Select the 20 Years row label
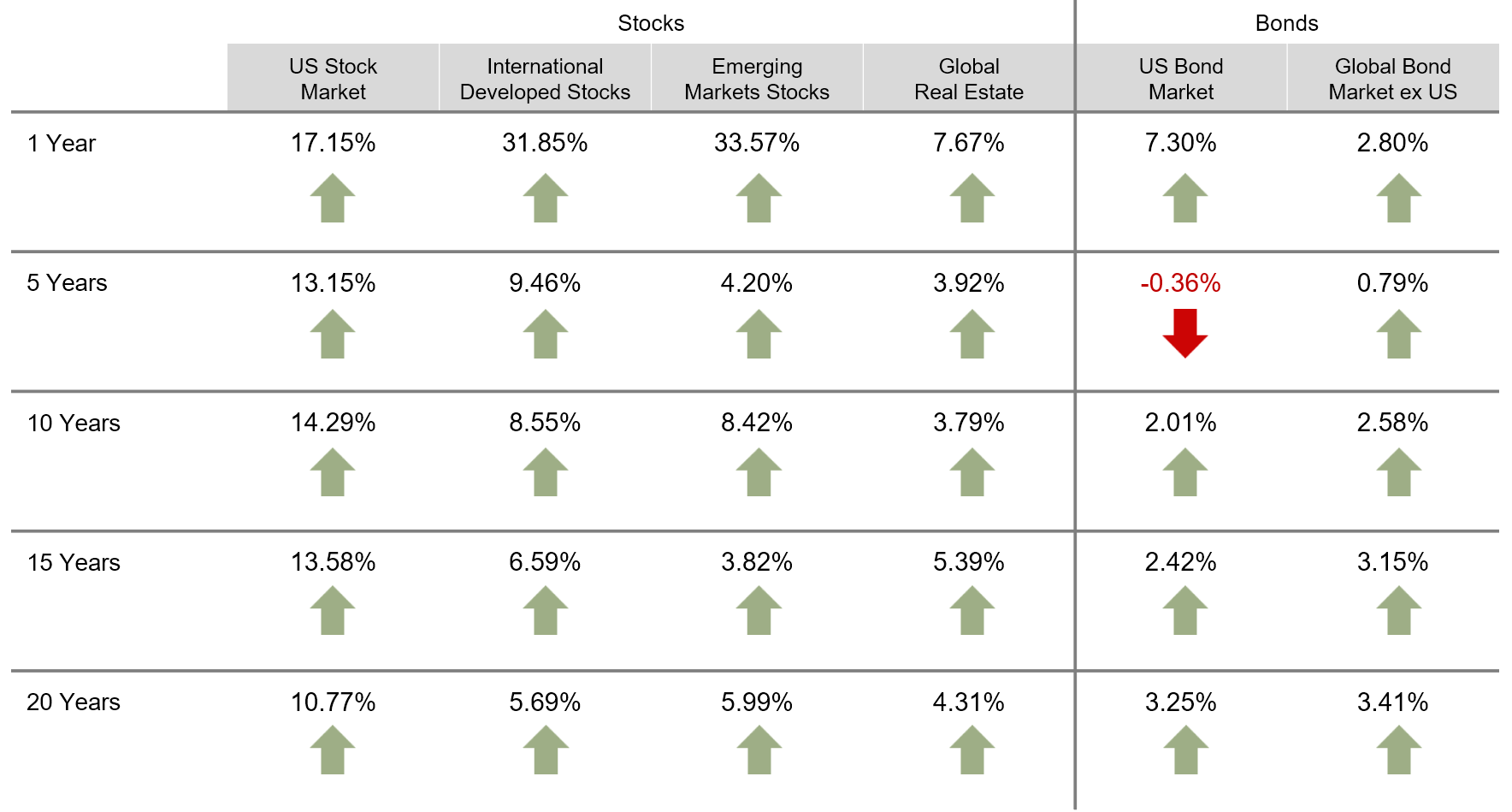 click(x=74, y=702)
